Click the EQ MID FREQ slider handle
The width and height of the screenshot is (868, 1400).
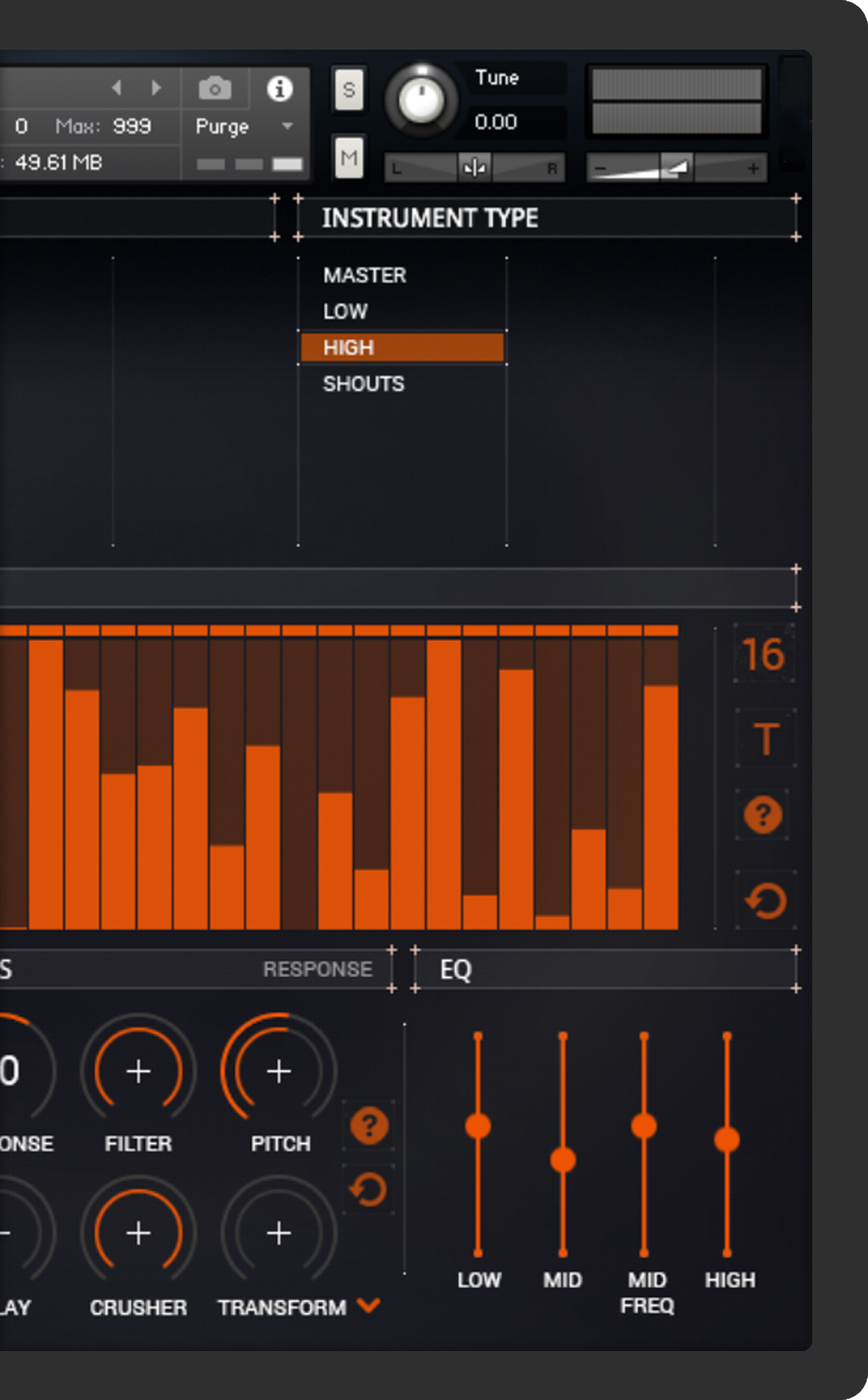tap(644, 1126)
